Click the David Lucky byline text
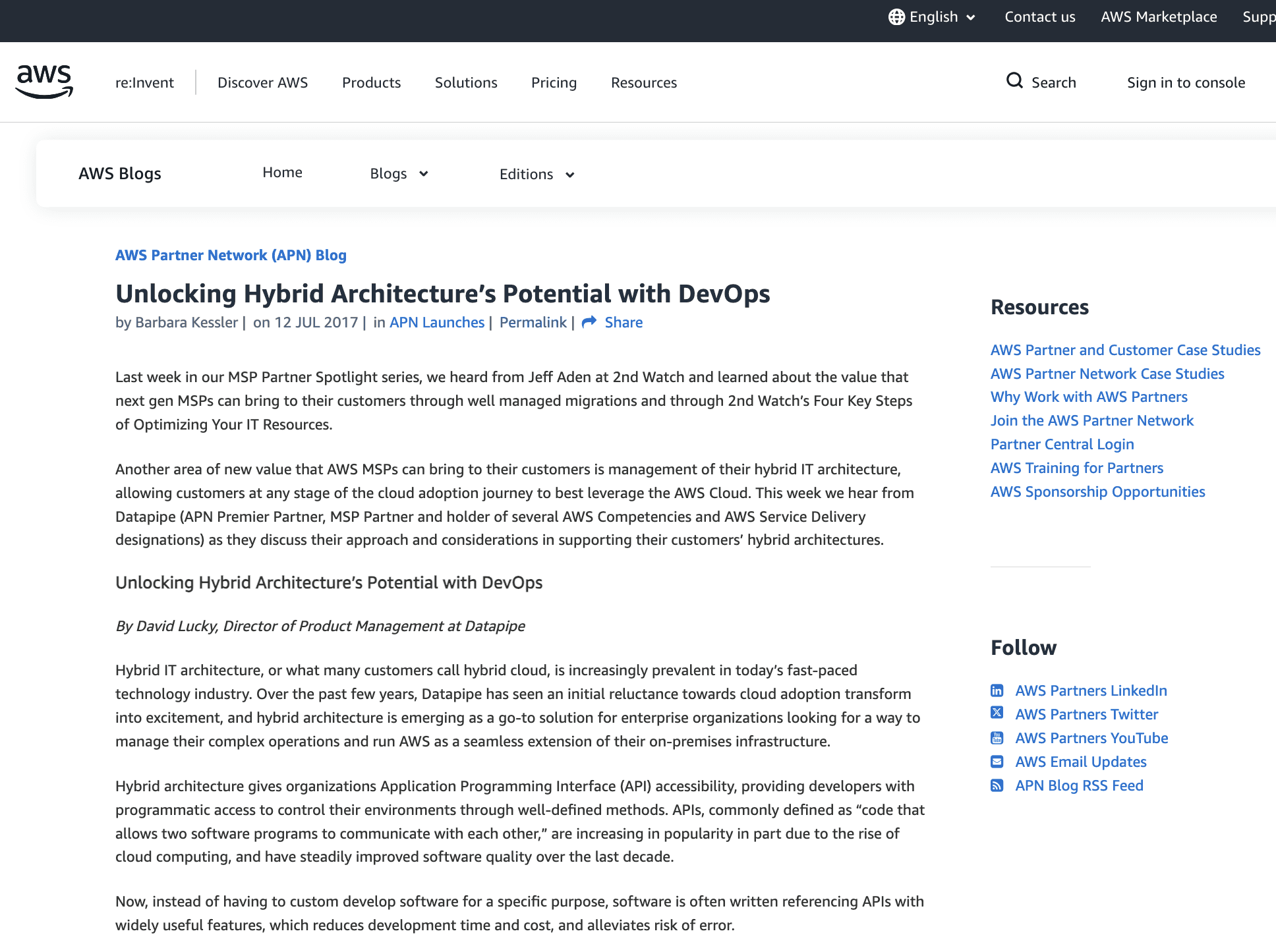The height and width of the screenshot is (952, 1276). coord(320,626)
